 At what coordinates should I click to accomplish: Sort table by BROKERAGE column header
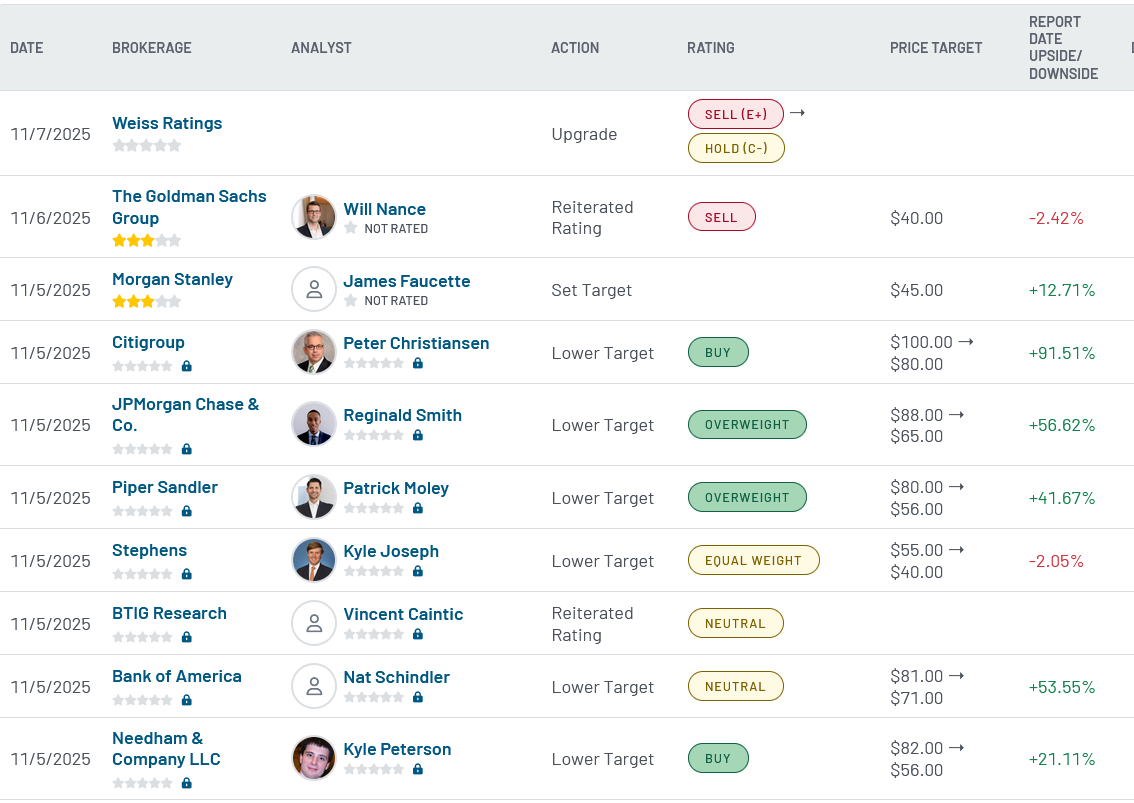152,48
